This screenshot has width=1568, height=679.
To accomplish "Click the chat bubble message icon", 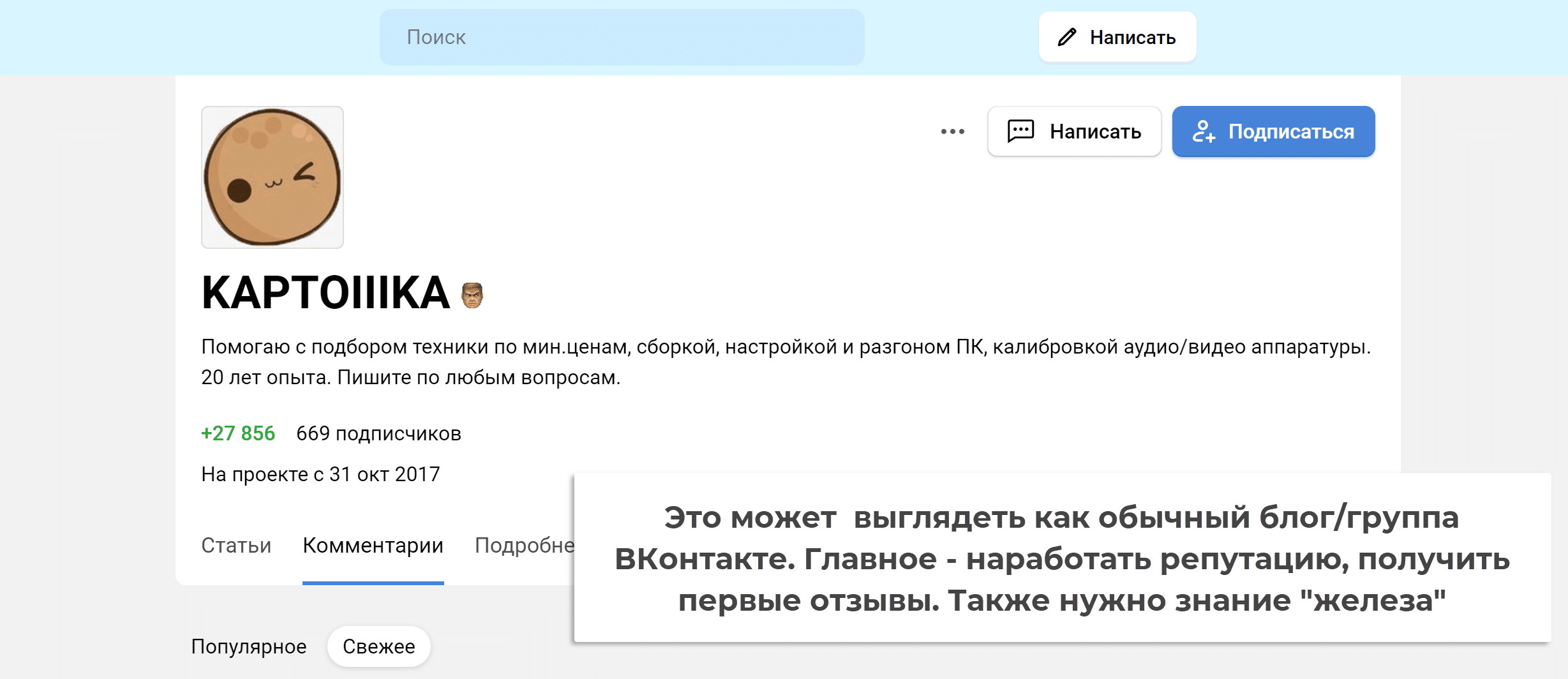I will (x=1020, y=131).
